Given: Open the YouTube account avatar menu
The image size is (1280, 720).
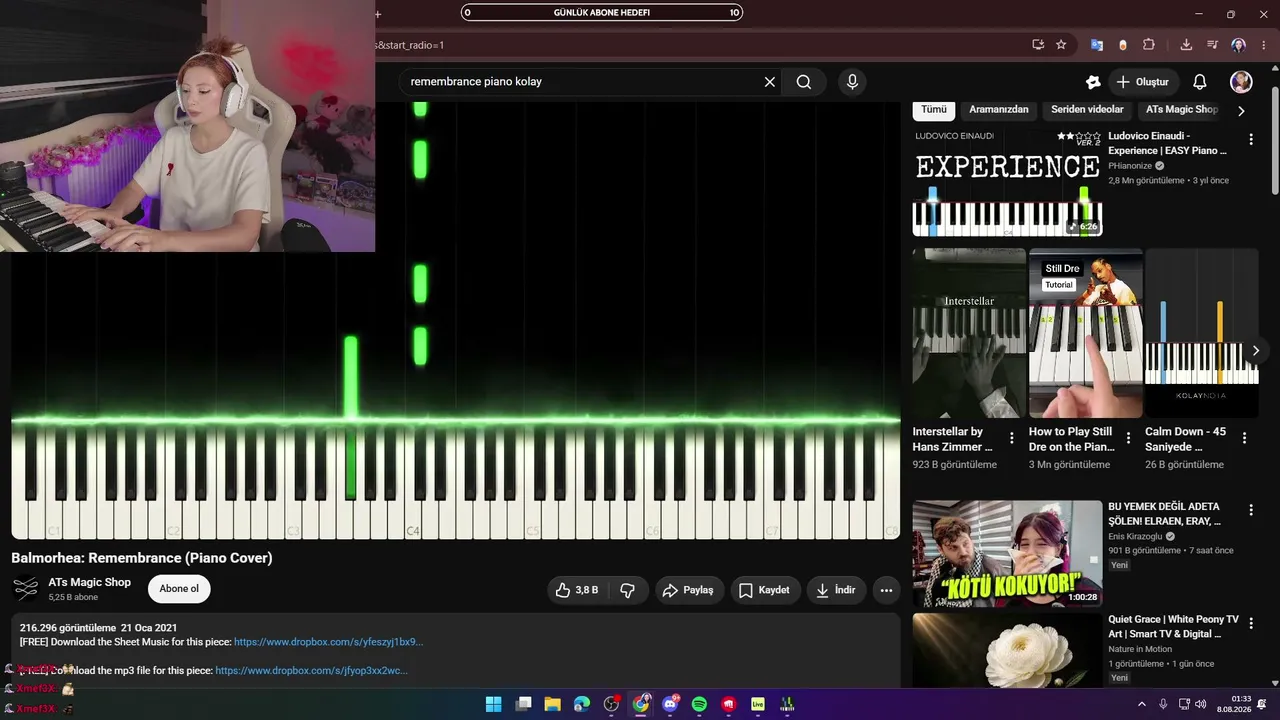Looking at the screenshot, I should pyautogui.click(x=1241, y=82).
